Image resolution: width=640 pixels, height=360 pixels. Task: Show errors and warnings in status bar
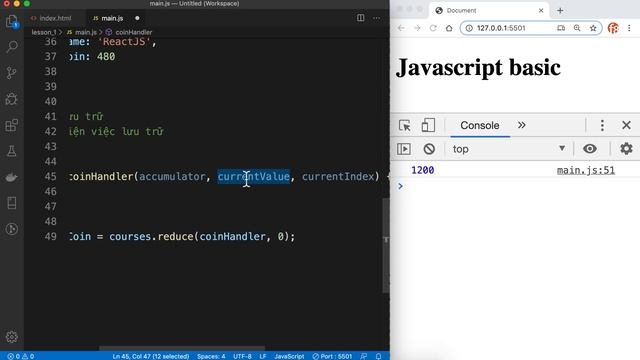[x=21, y=356]
